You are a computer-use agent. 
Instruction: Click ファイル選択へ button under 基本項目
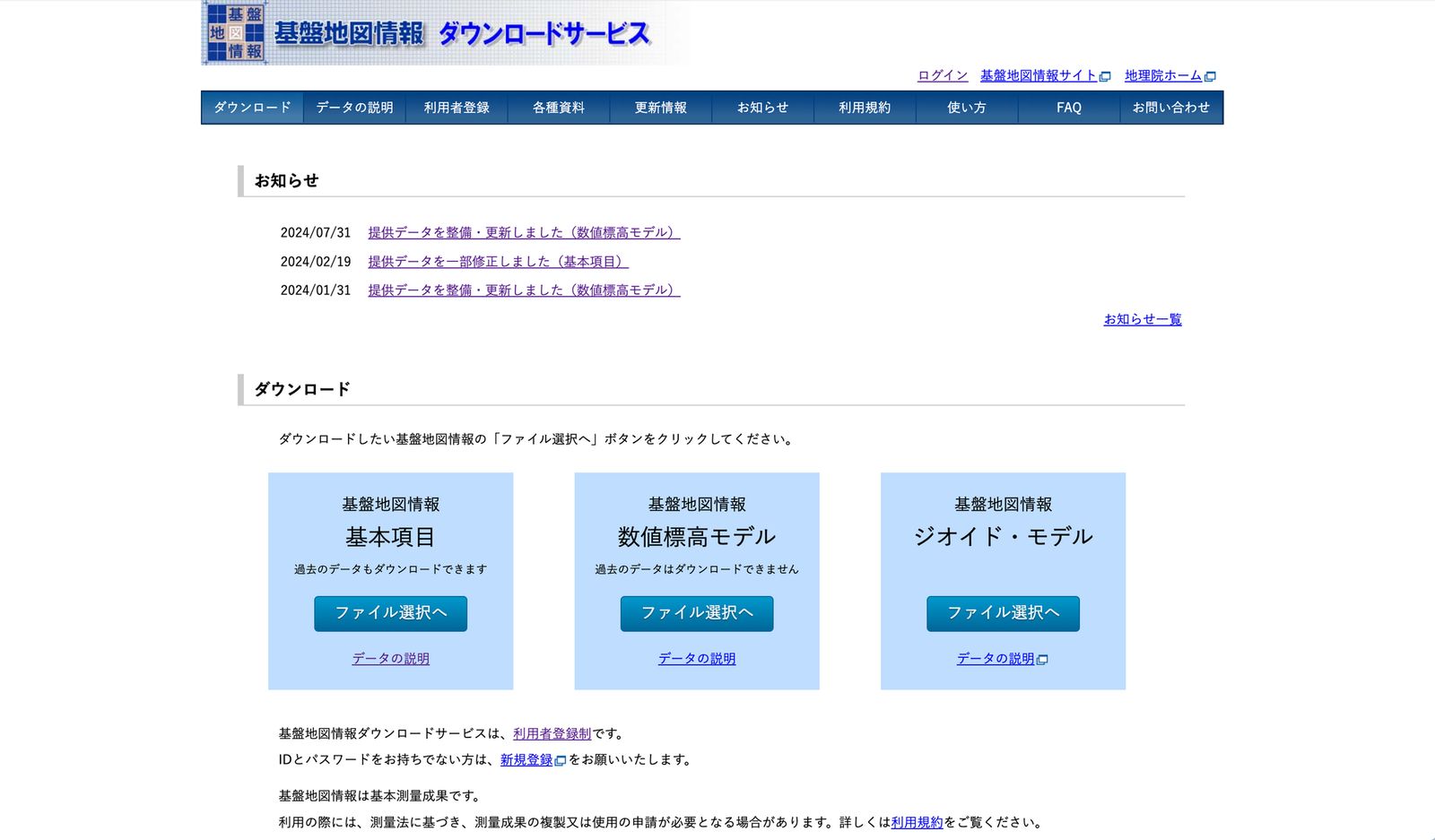tap(390, 613)
